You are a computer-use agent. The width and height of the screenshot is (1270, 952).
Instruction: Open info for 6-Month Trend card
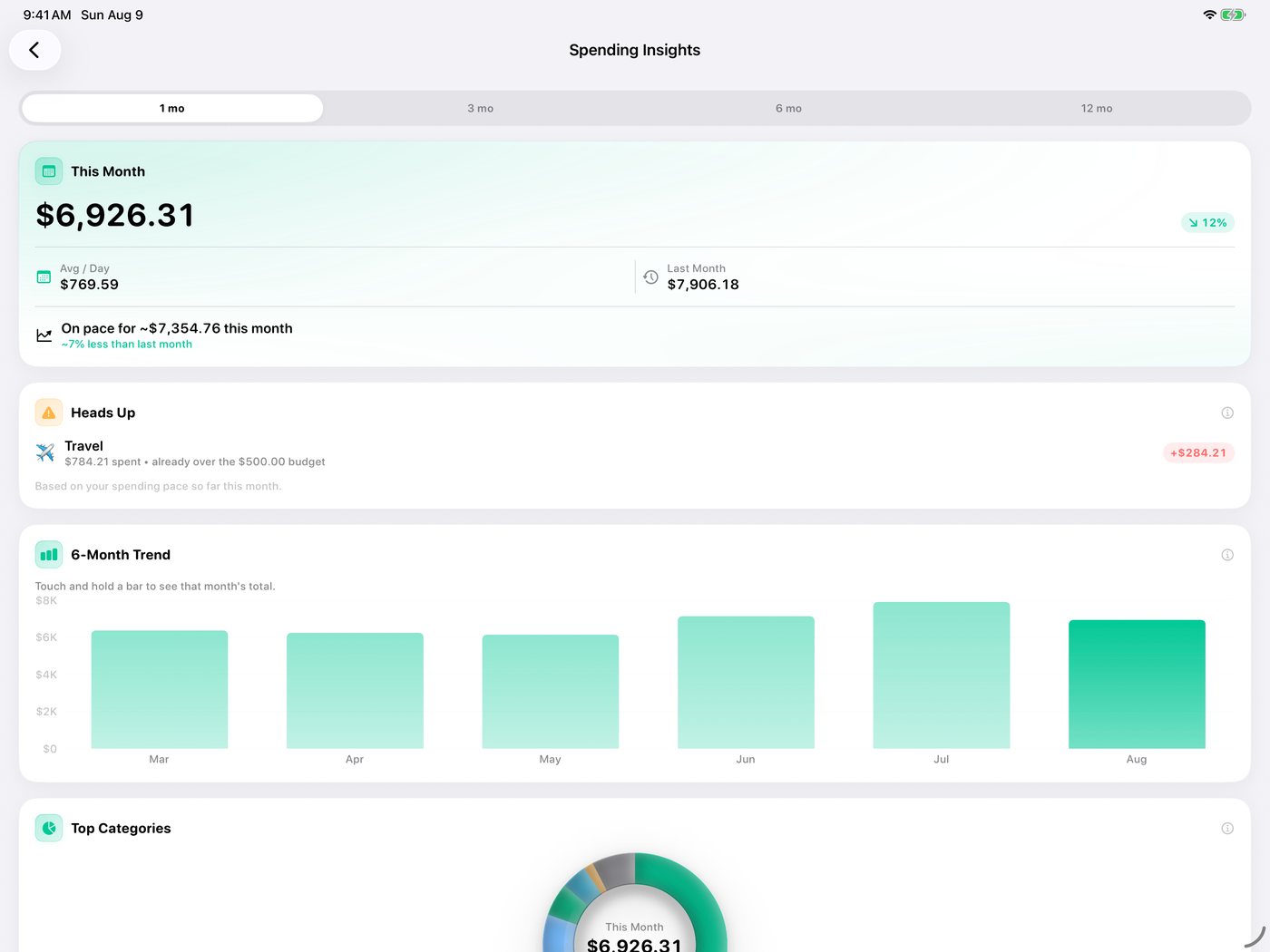pos(1227,555)
